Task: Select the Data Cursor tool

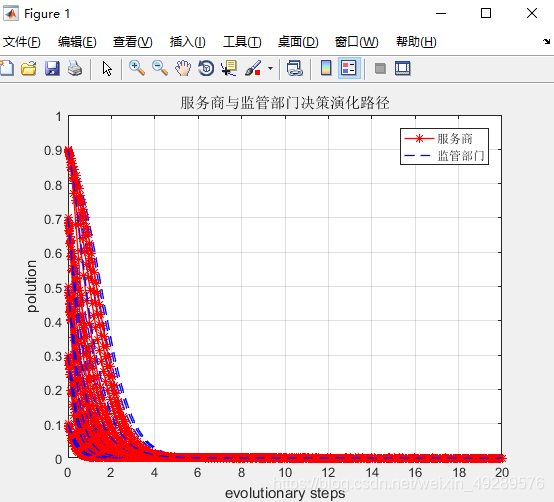Action: (x=229, y=68)
